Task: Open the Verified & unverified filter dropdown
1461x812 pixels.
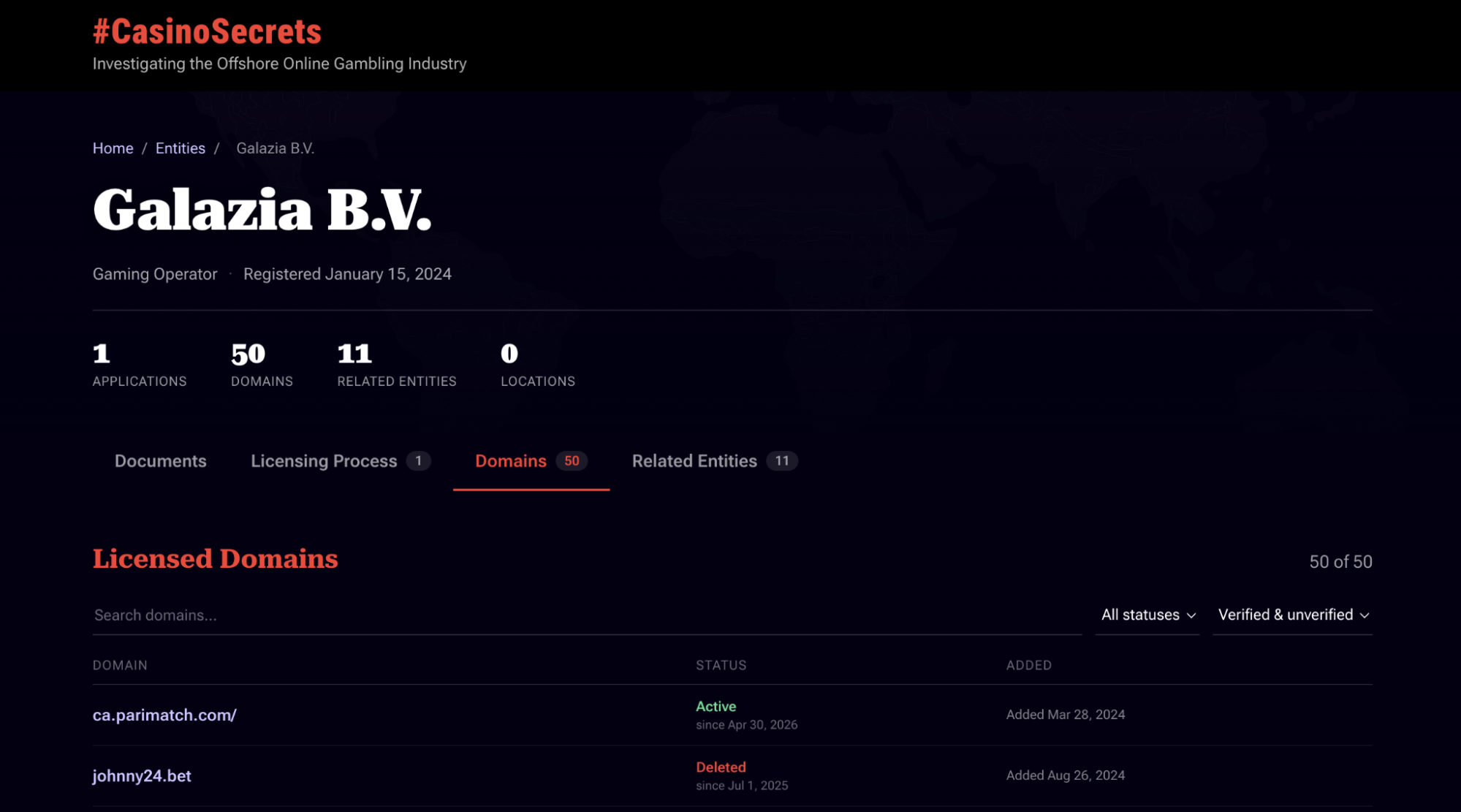Action: click(1293, 615)
